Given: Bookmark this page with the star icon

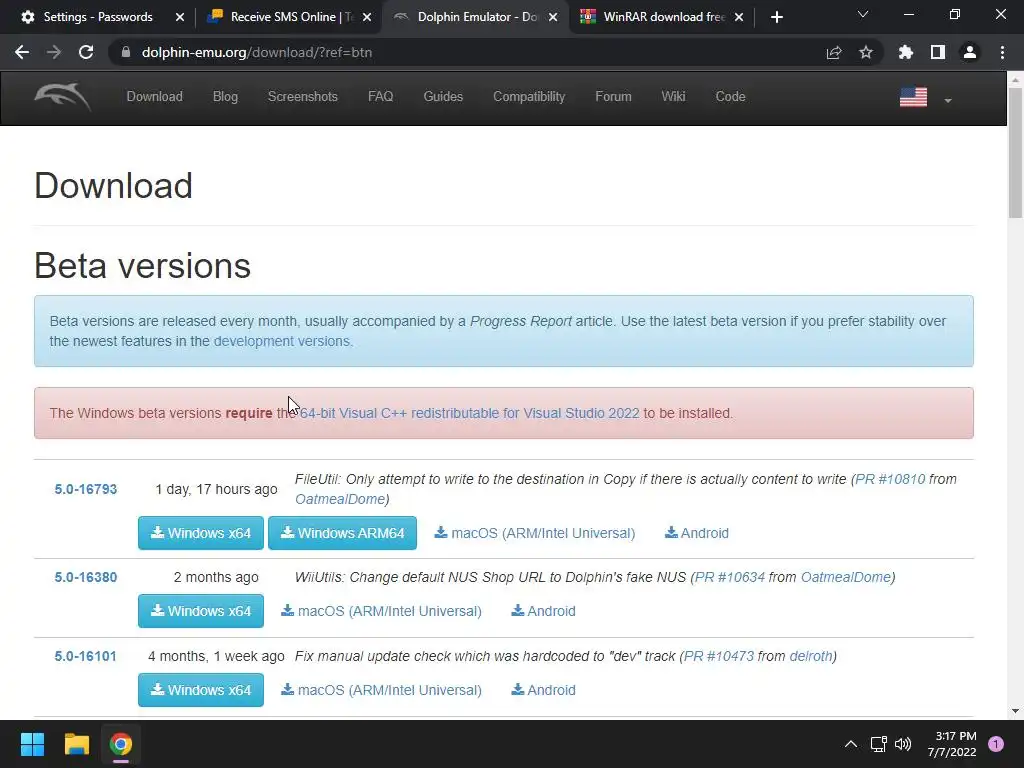Looking at the screenshot, I should coord(866,52).
